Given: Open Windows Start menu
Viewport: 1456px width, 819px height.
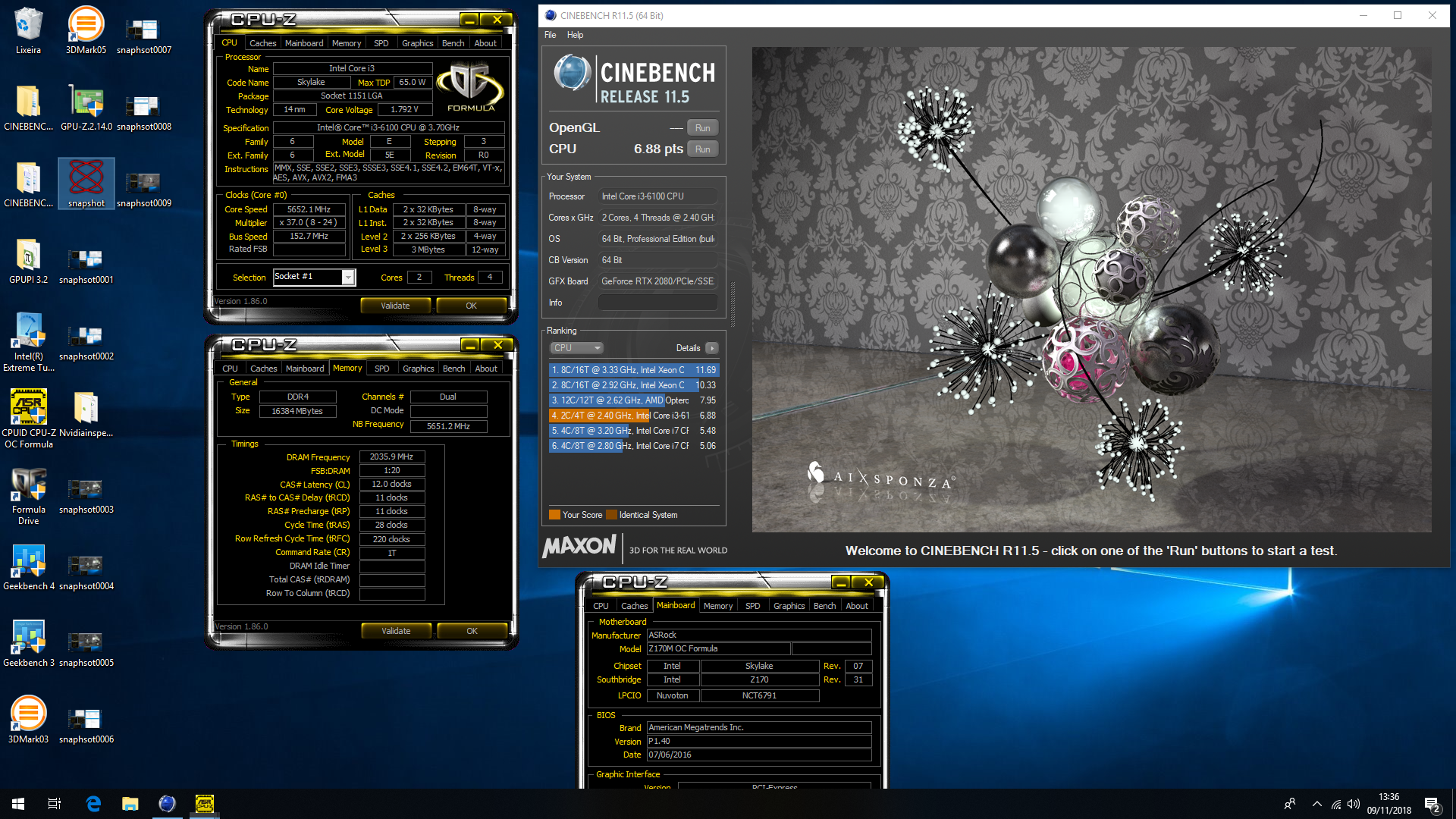Looking at the screenshot, I should [18, 804].
